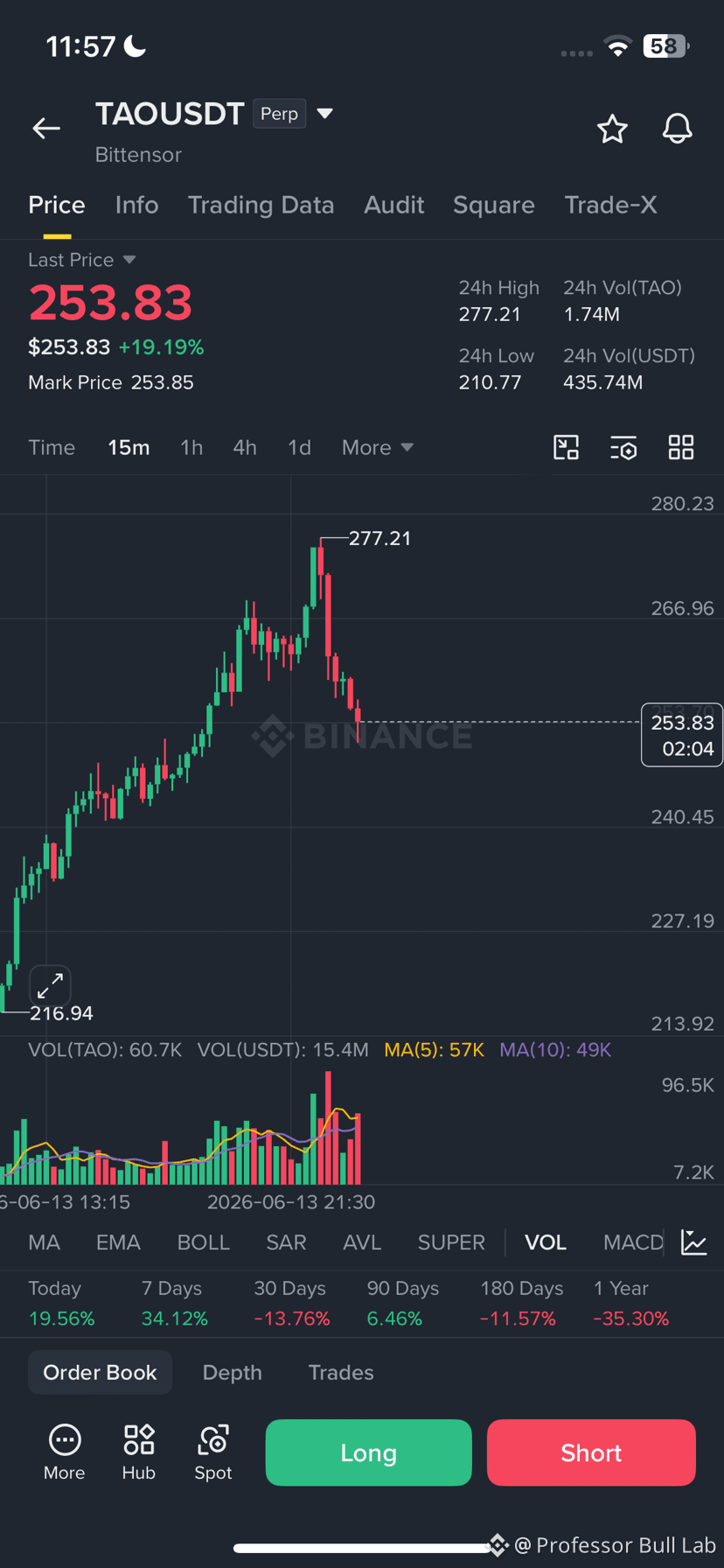The height and width of the screenshot is (1568, 724).
Task: Tap the 277.21 high price marker
Action: pos(379,538)
